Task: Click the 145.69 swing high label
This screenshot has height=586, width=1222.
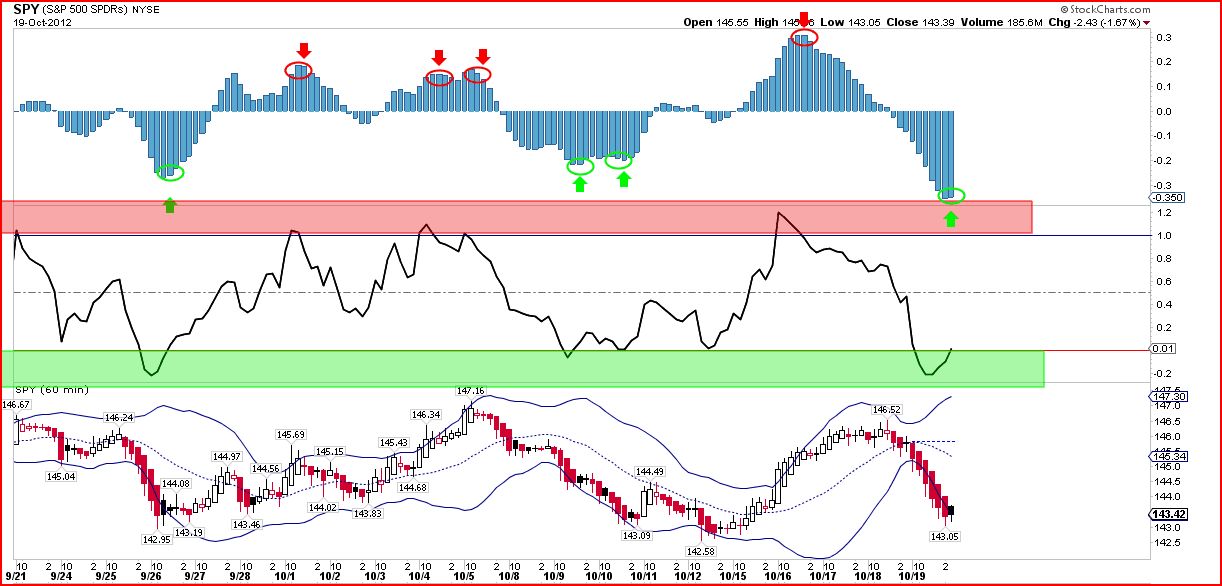Action: tap(291, 434)
